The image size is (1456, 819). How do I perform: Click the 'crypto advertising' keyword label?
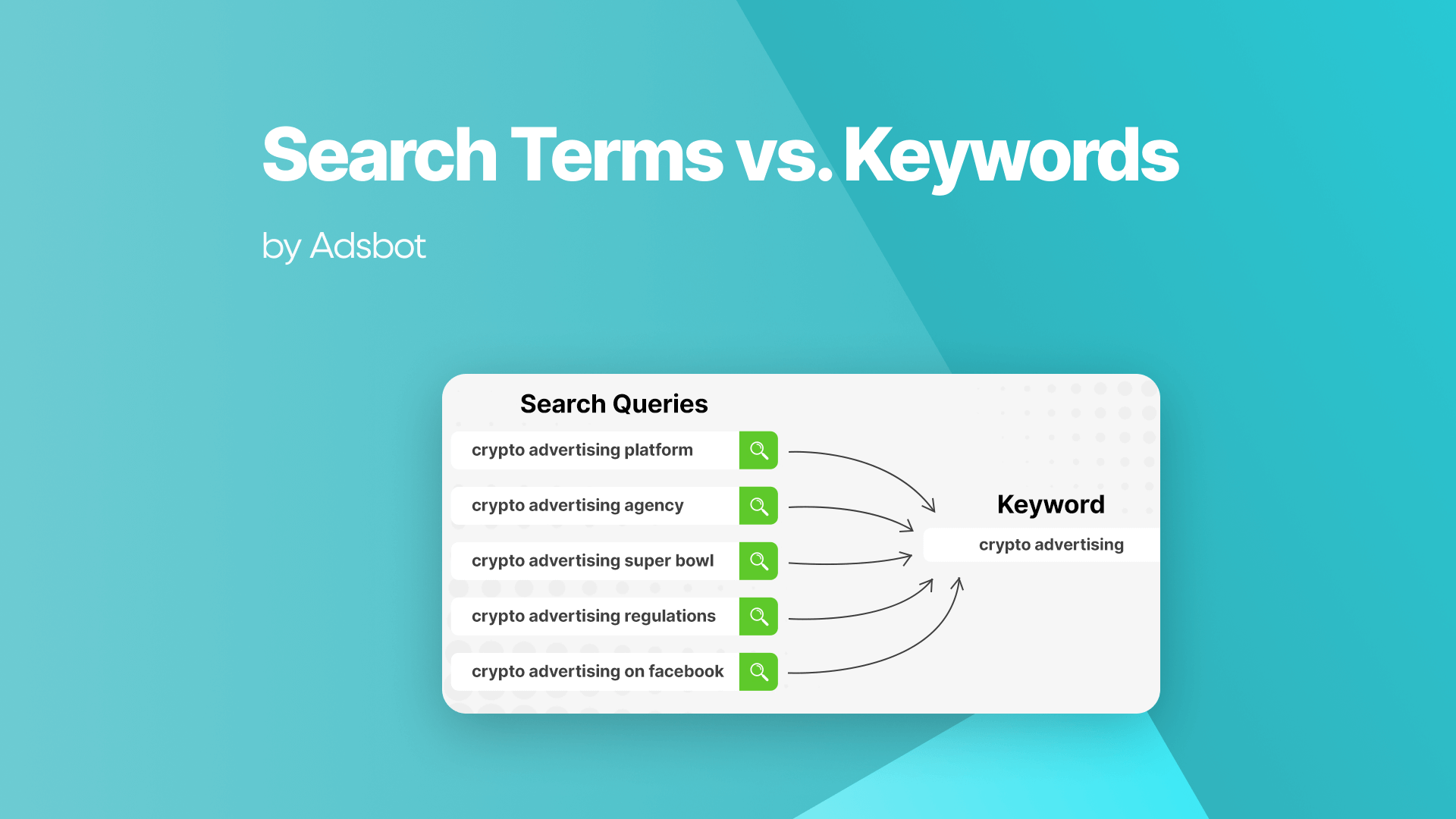[1051, 545]
